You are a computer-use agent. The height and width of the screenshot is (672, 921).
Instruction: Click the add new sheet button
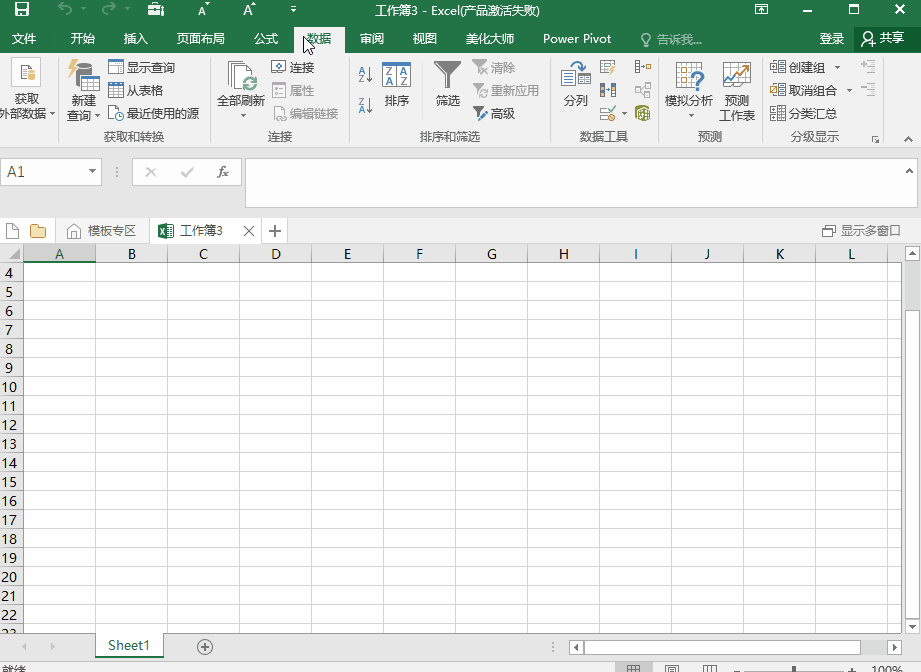tap(204, 647)
